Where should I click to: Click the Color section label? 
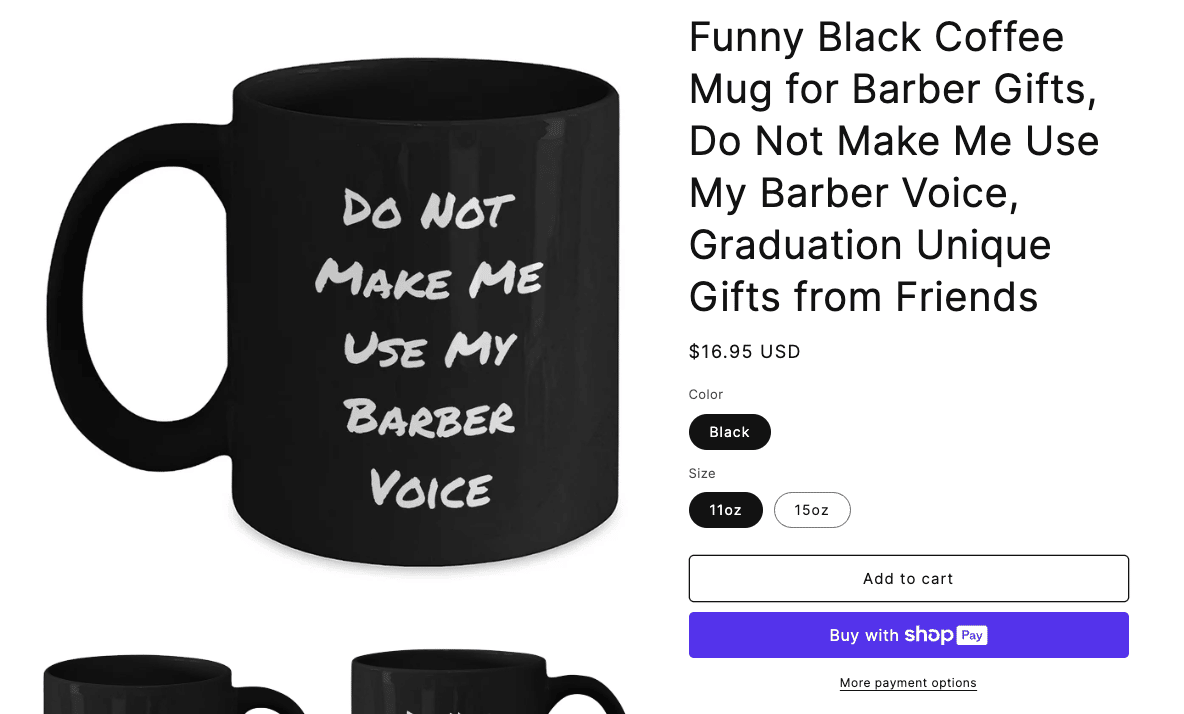click(x=705, y=394)
